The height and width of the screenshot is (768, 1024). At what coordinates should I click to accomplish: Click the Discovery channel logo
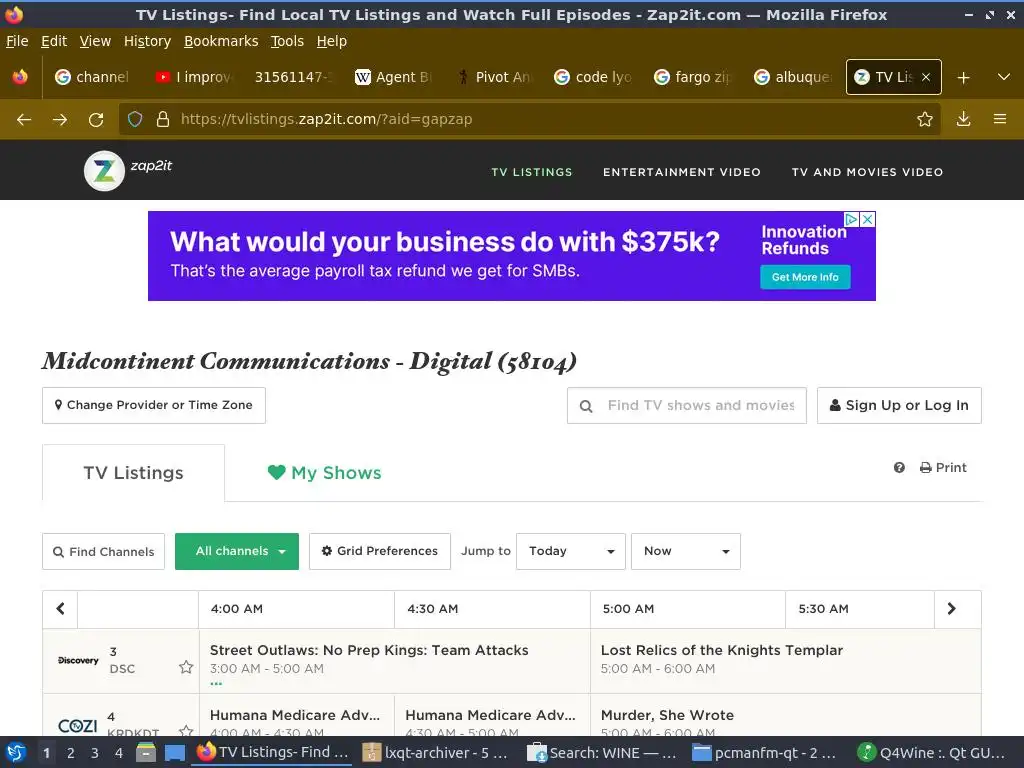click(78, 660)
